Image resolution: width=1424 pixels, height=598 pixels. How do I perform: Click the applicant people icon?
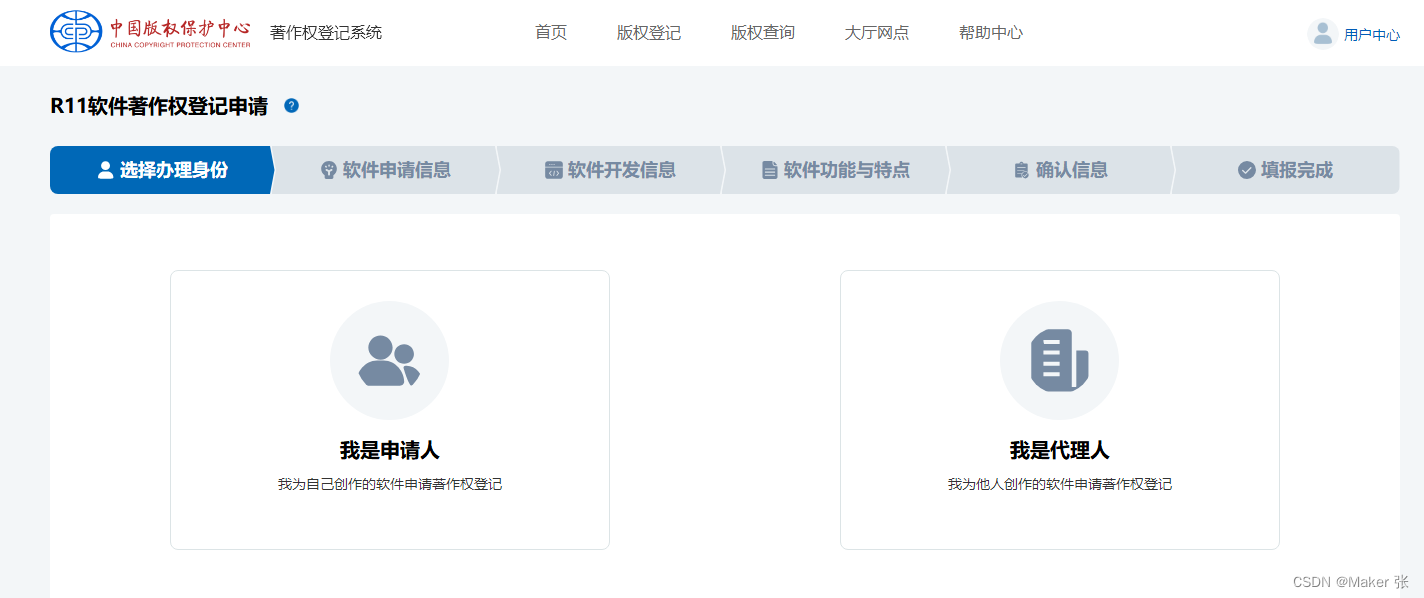tap(389, 360)
